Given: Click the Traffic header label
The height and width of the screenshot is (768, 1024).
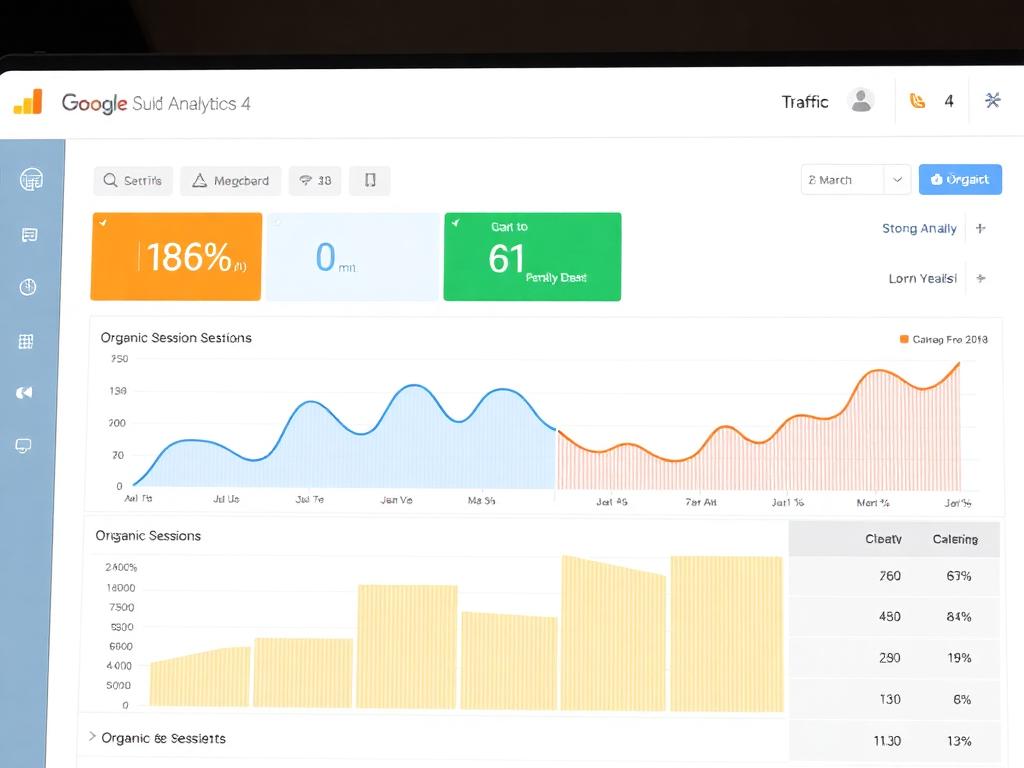Looking at the screenshot, I should (805, 102).
